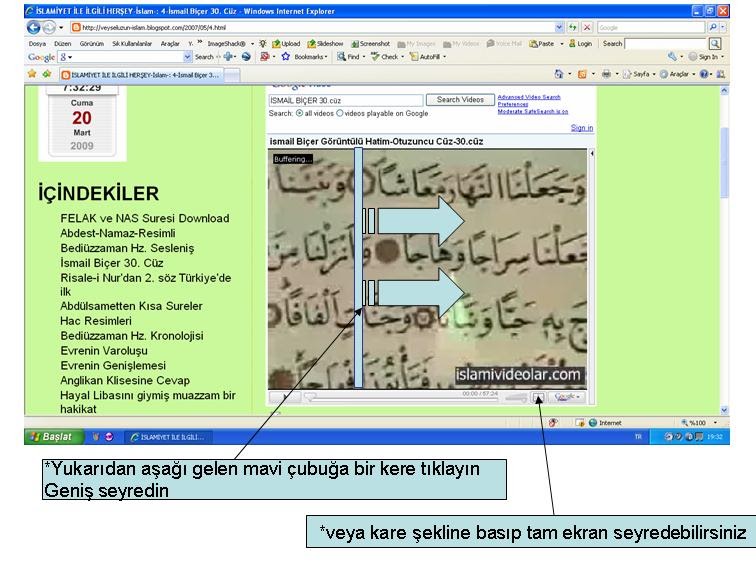The height and width of the screenshot is (567, 756).
Task: Click the Favorites star icon
Action: click(32, 74)
